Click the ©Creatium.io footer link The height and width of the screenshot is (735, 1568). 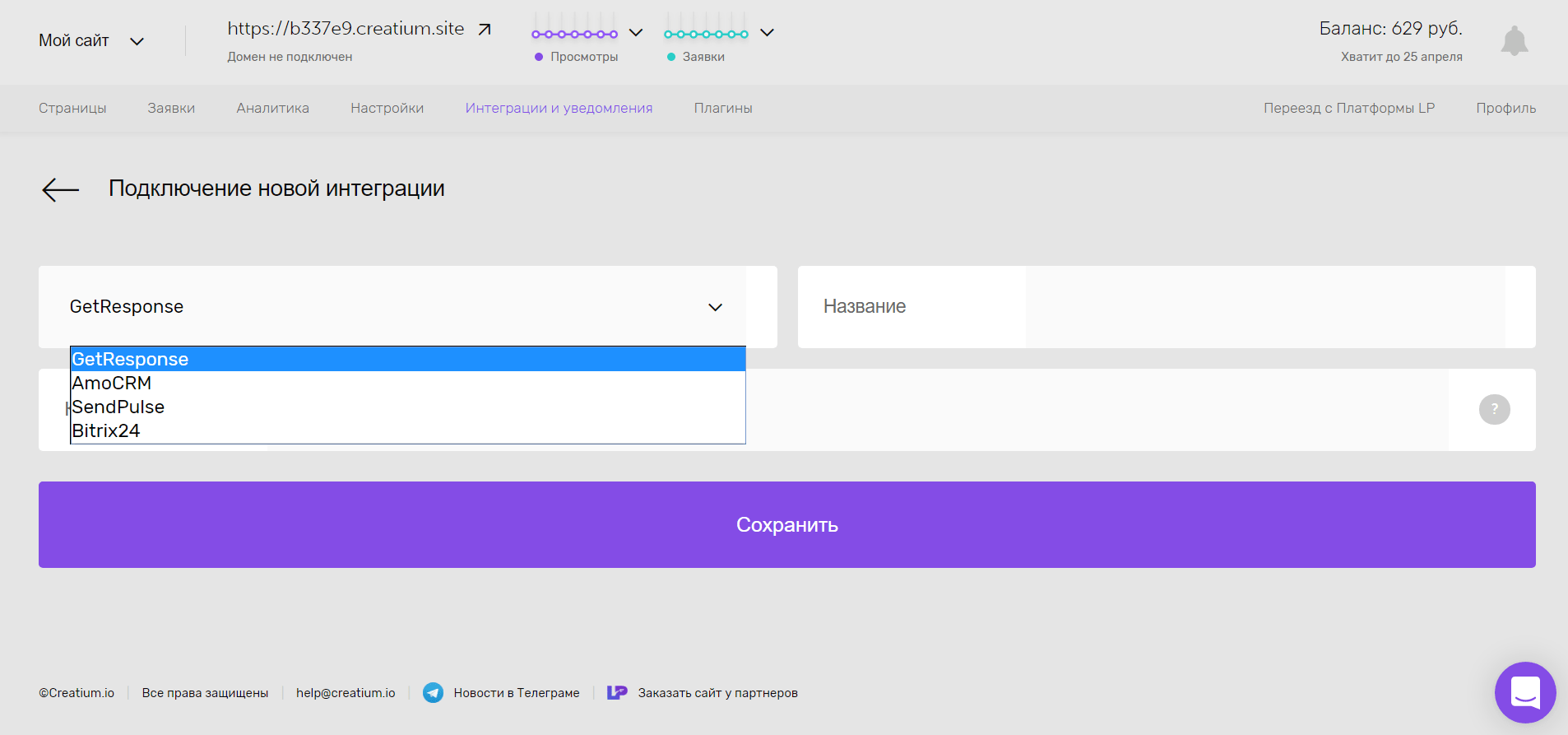coord(77,693)
